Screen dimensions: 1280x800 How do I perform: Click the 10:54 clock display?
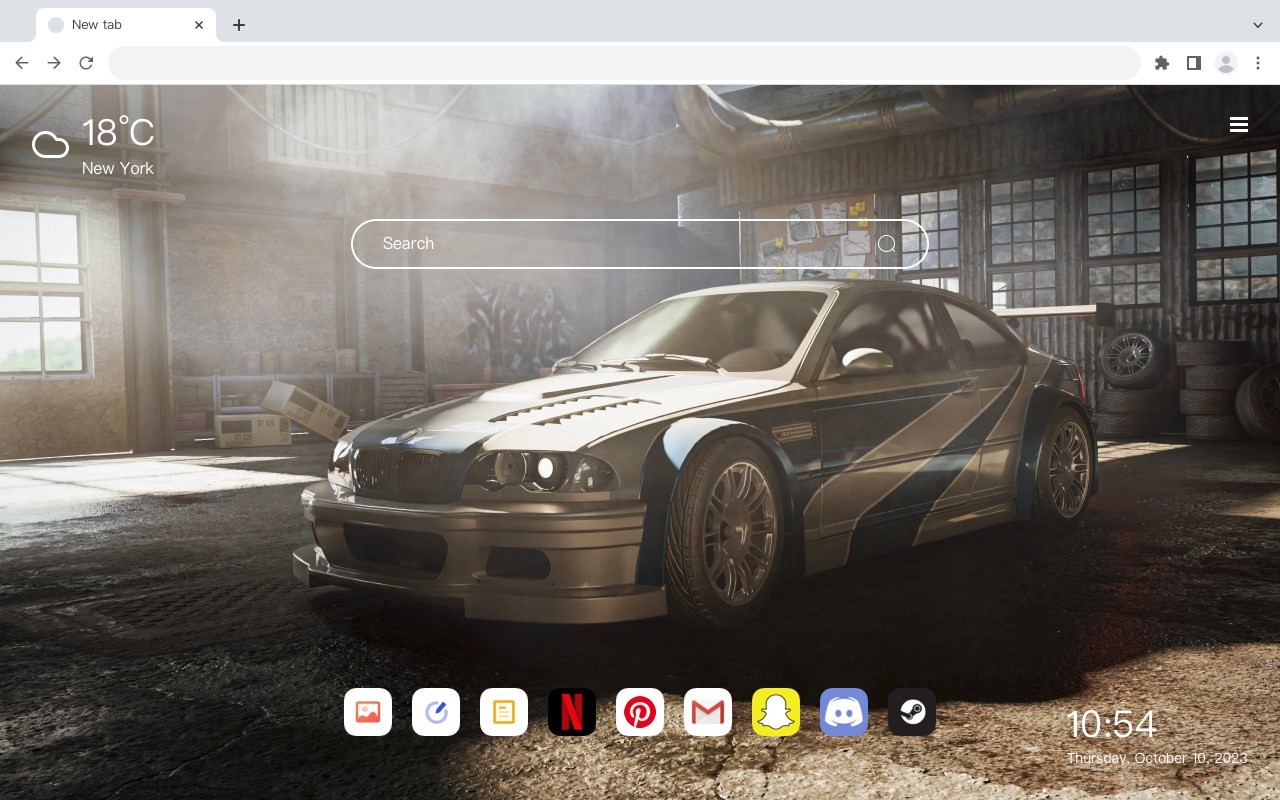(x=1112, y=724)
